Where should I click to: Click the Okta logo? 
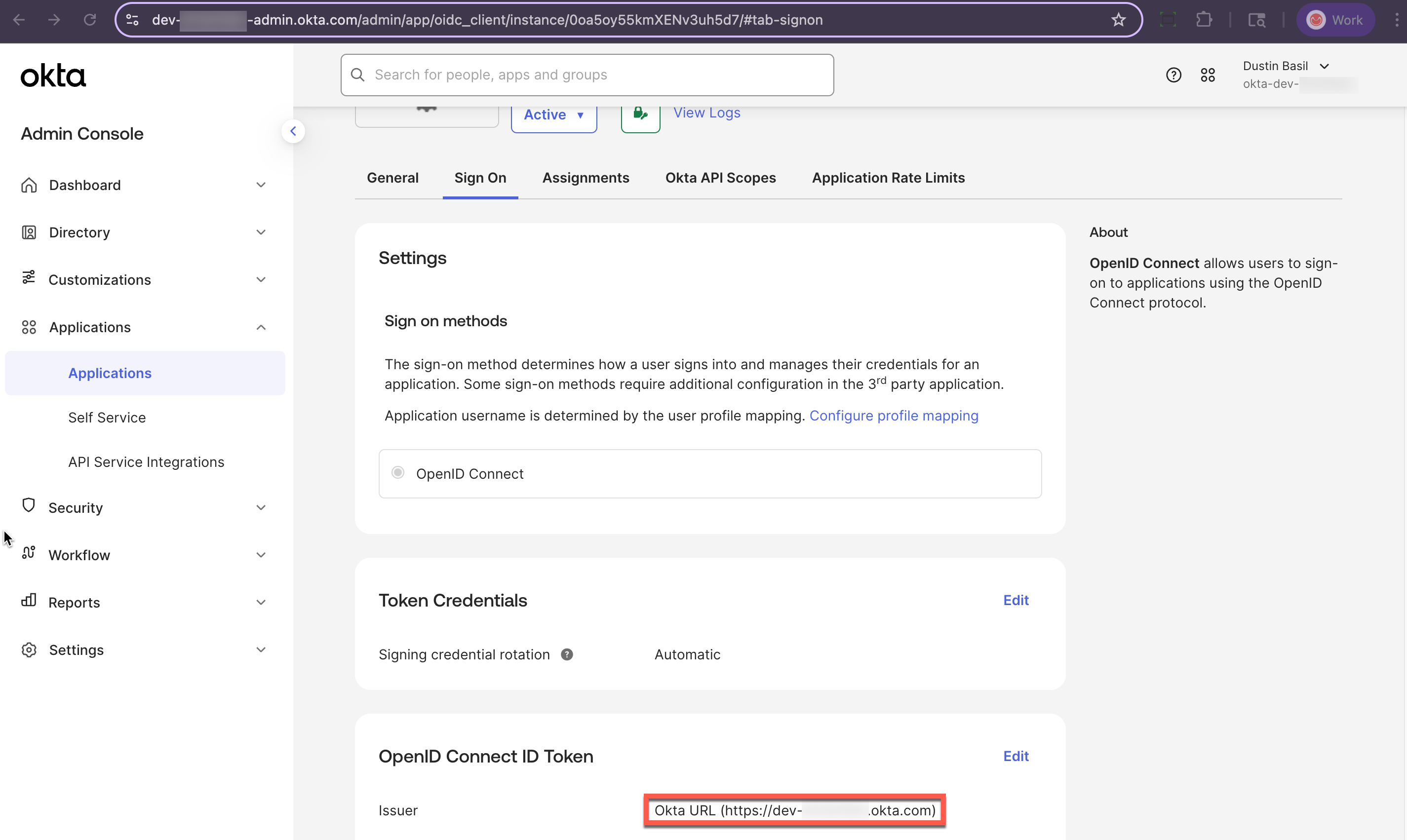pyautogui.click(x=53, y=74)
